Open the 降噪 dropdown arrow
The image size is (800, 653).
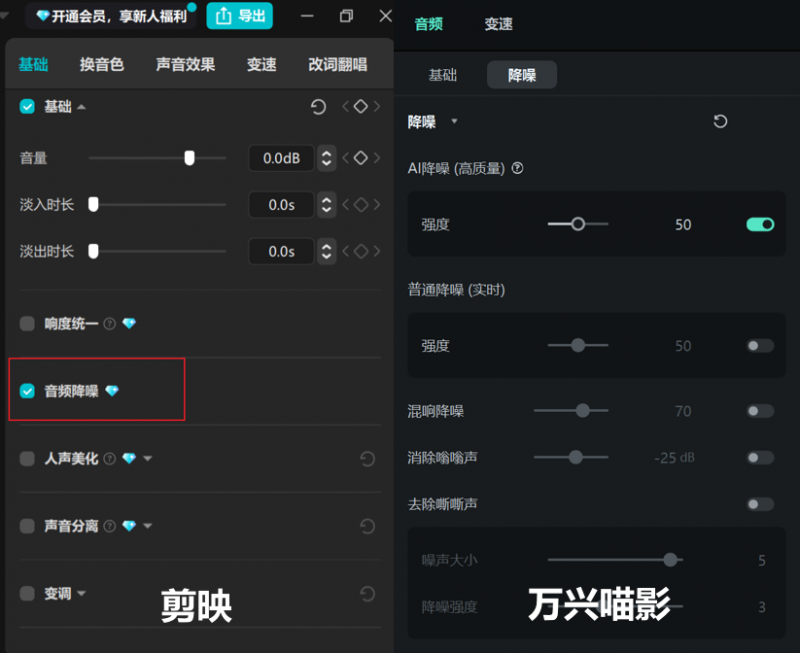(x=454, y=122)
